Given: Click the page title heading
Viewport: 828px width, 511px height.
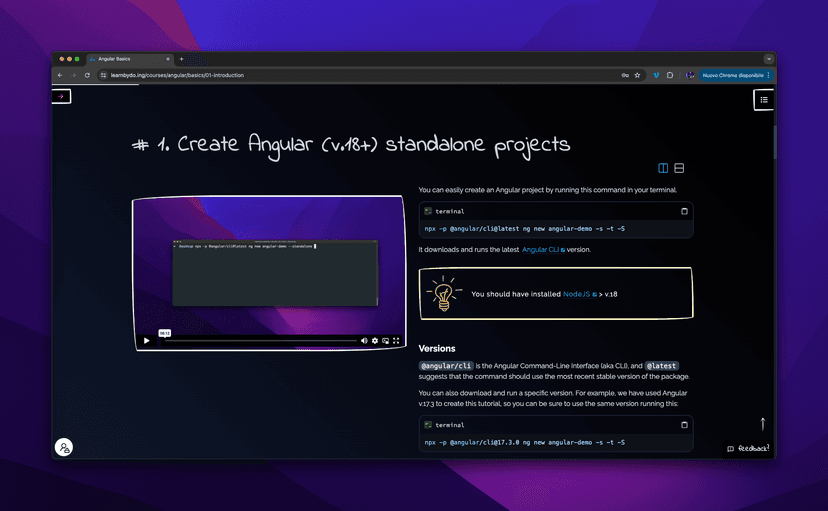Looking at the screenshot, I should tap(351, 145).
